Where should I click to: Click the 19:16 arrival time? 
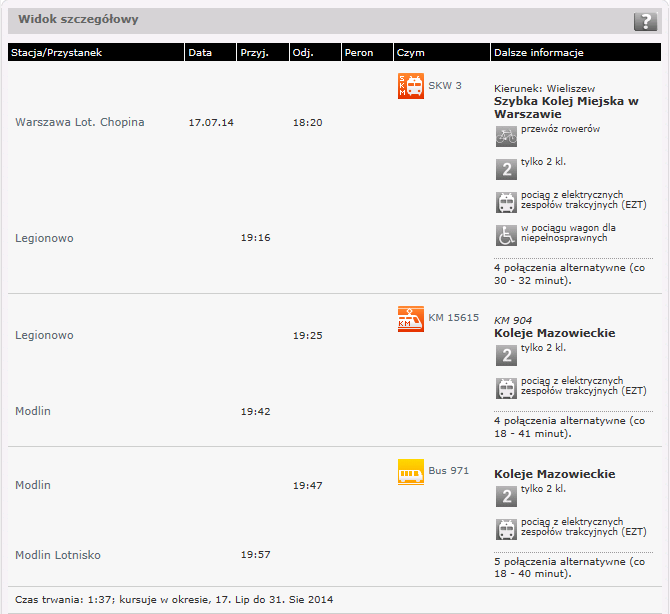[256, 238]
